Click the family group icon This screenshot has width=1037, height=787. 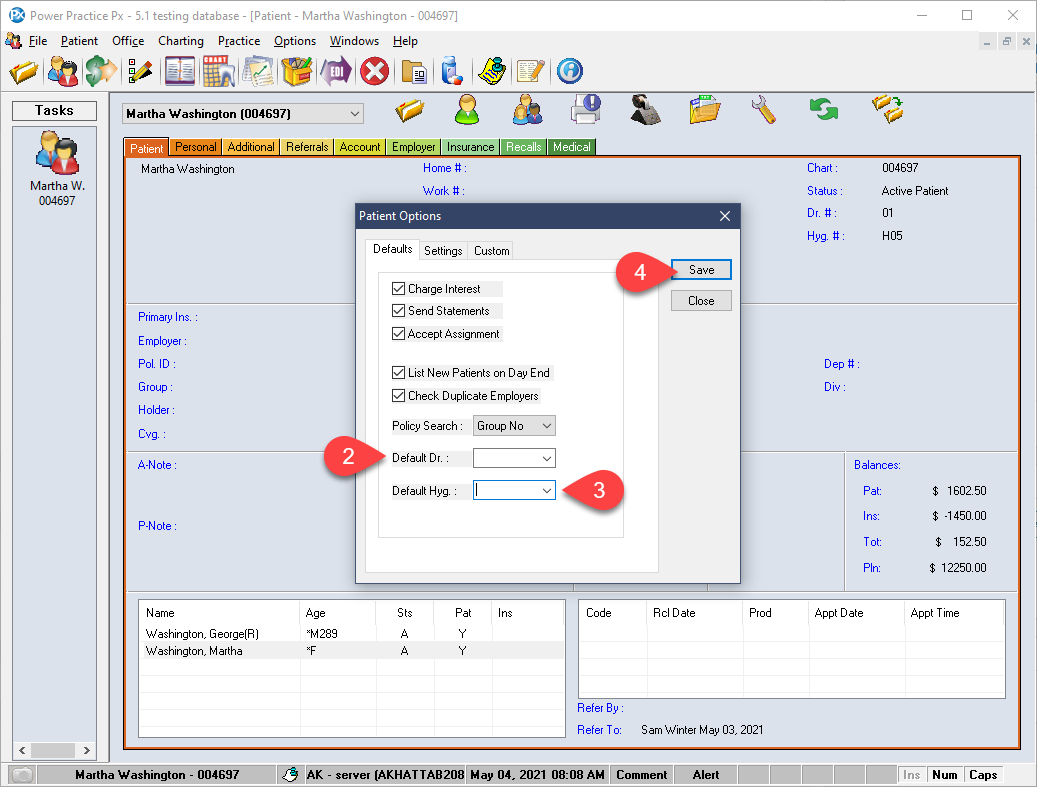tap(527, 110)
